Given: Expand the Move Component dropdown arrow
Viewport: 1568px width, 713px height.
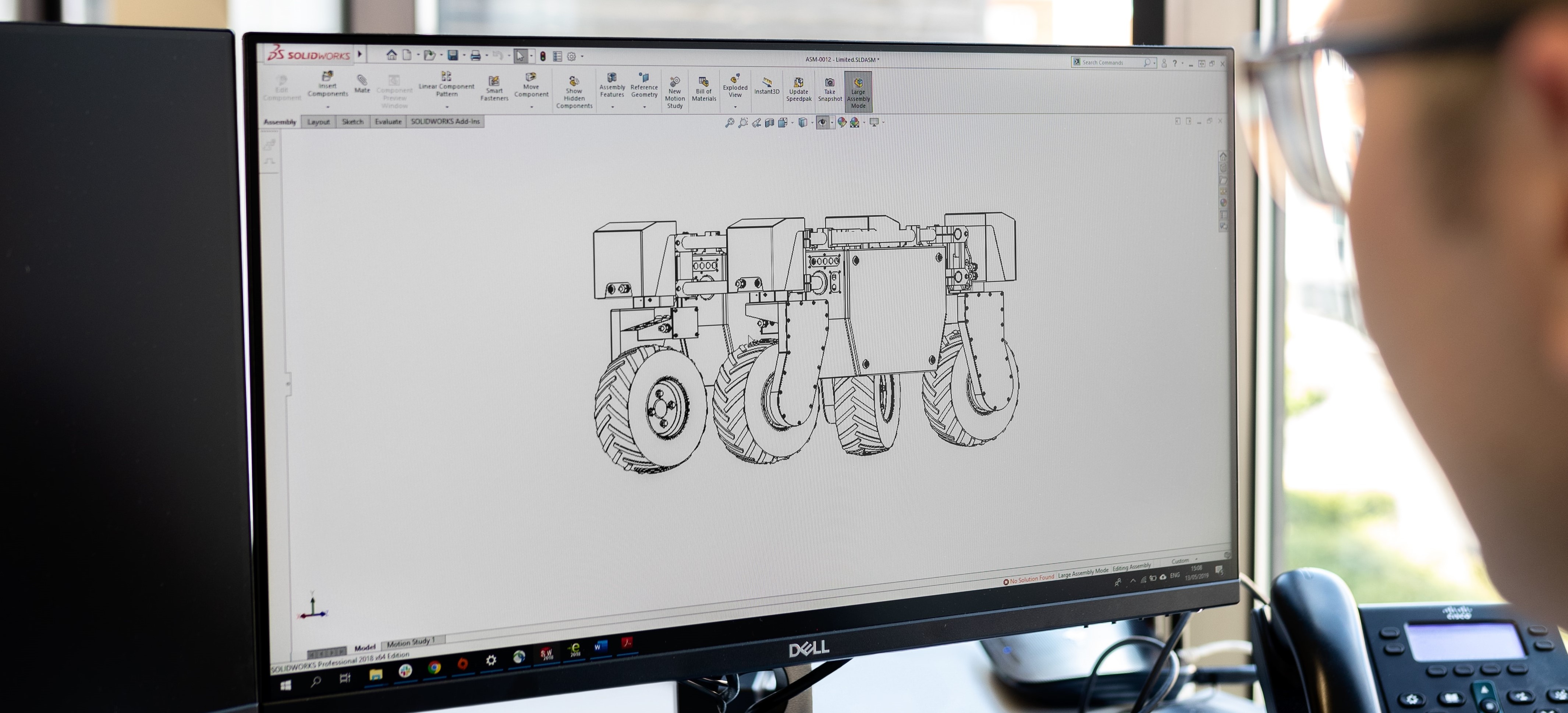Looking at the screenshot, I should tap(531, 107).
